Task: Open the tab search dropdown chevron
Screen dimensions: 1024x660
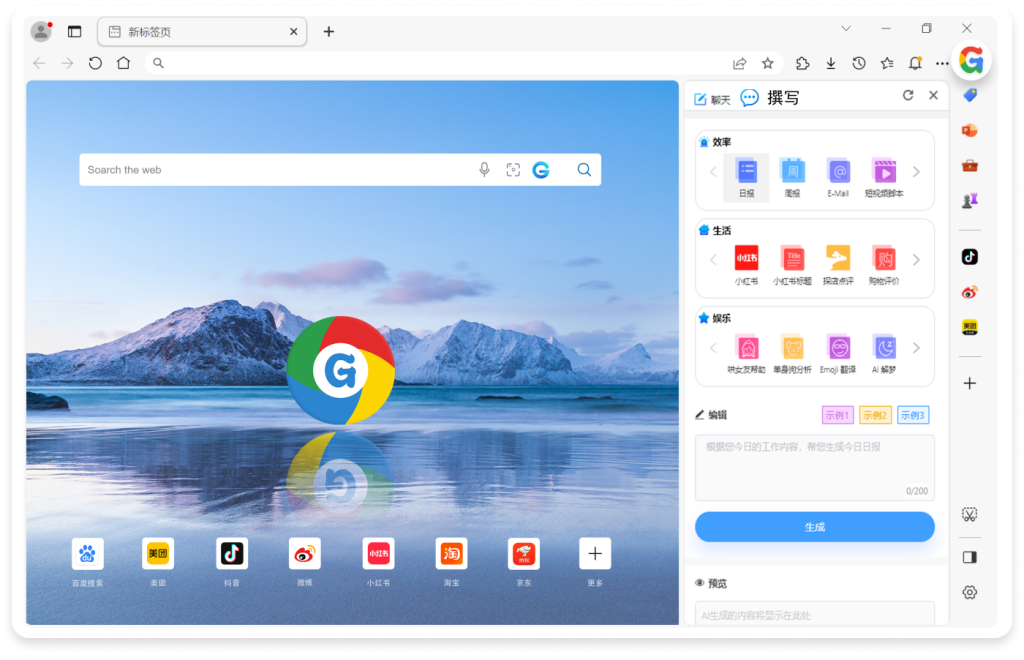Action: point(846,29)
